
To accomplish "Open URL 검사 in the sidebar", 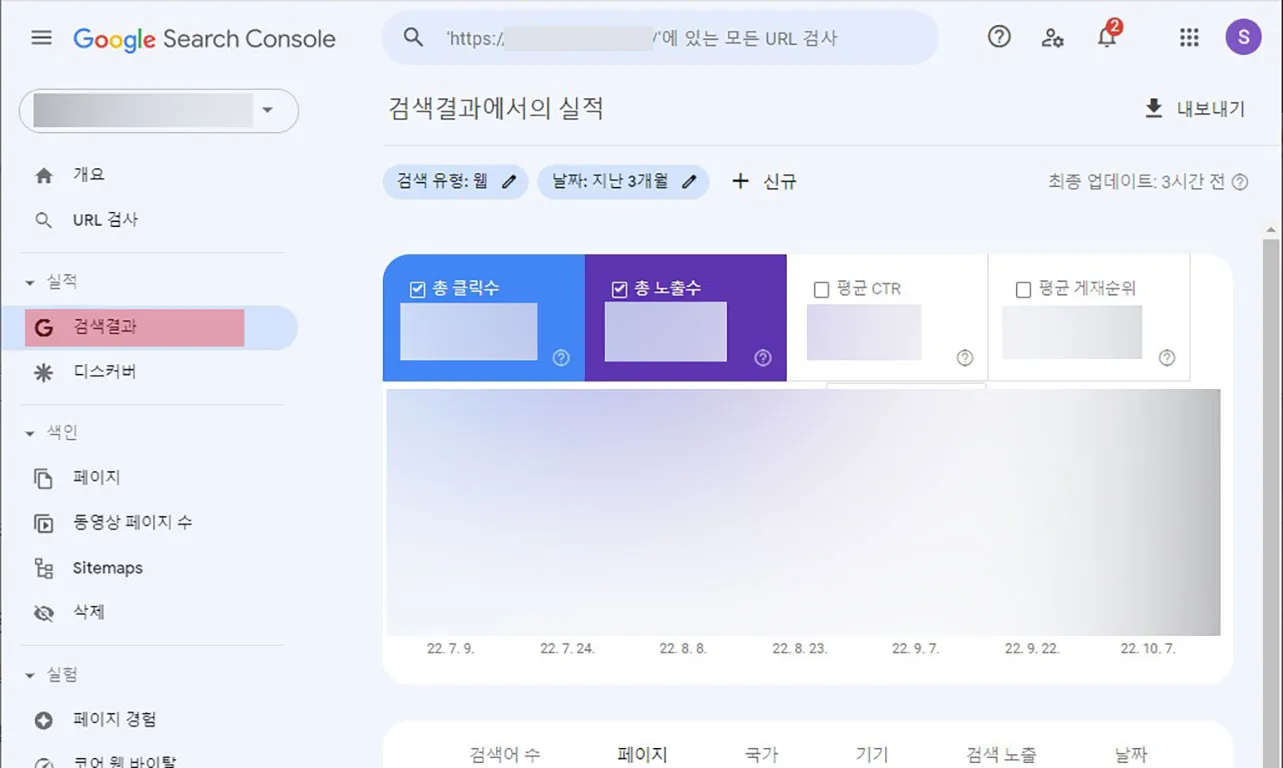I will tap(105, 220).
